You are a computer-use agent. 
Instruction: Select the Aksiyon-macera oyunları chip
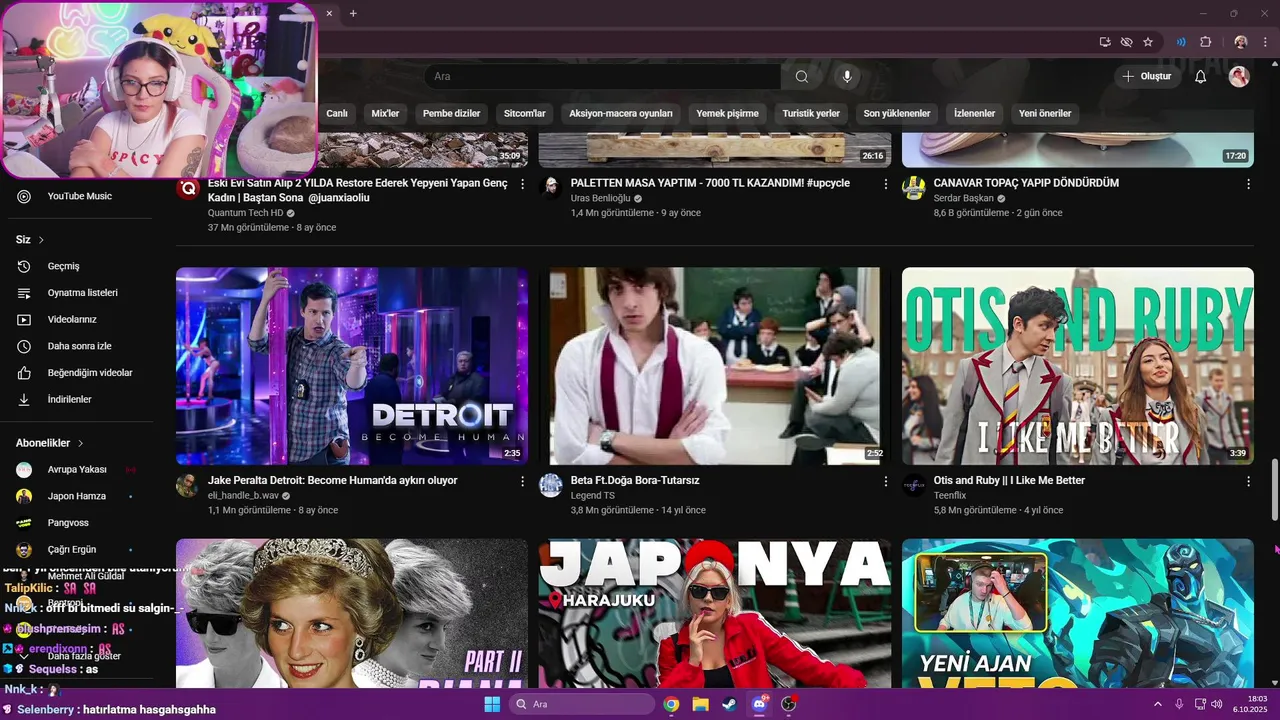pyautogui.click(x=621, y=113)
